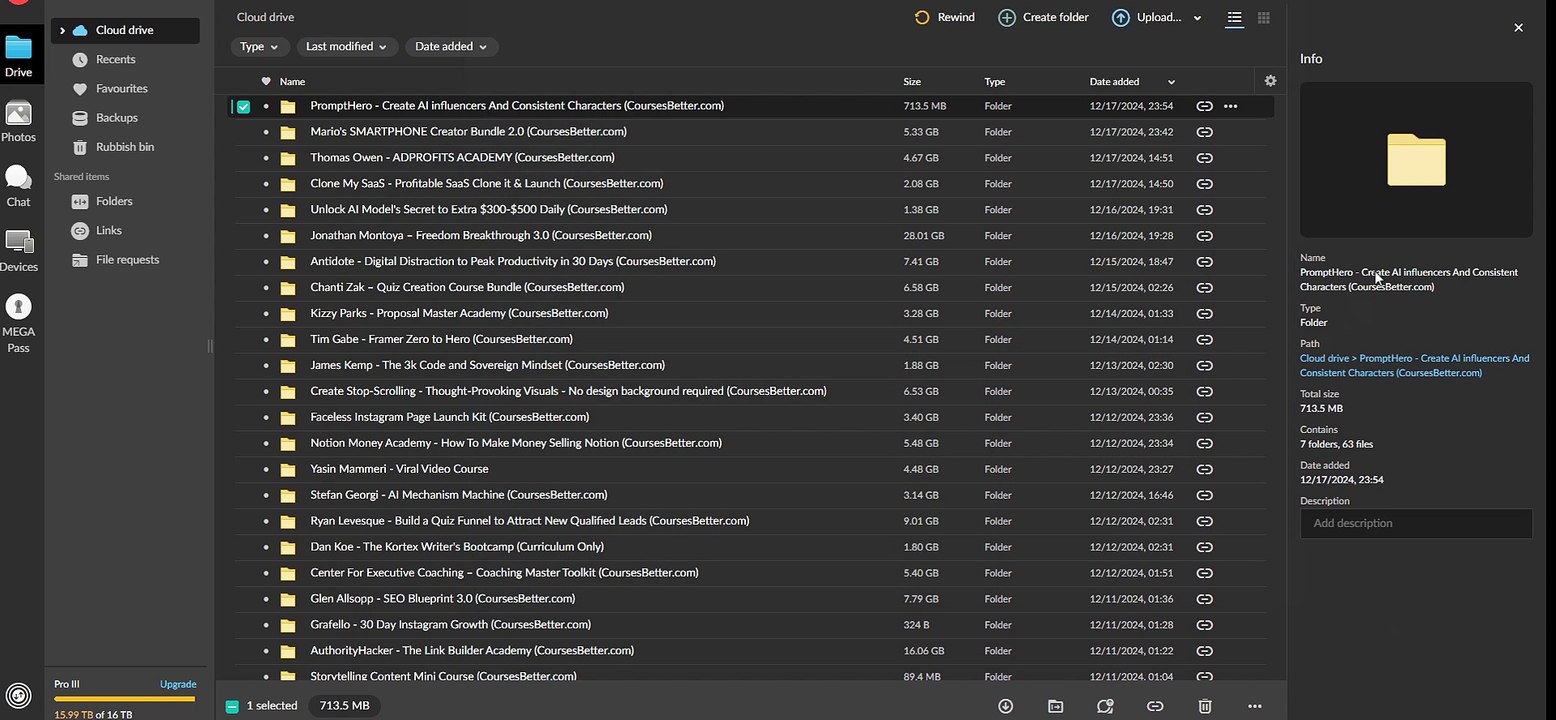Click the '12/15/2024, 18:47' date value

tap(1131, 262)
